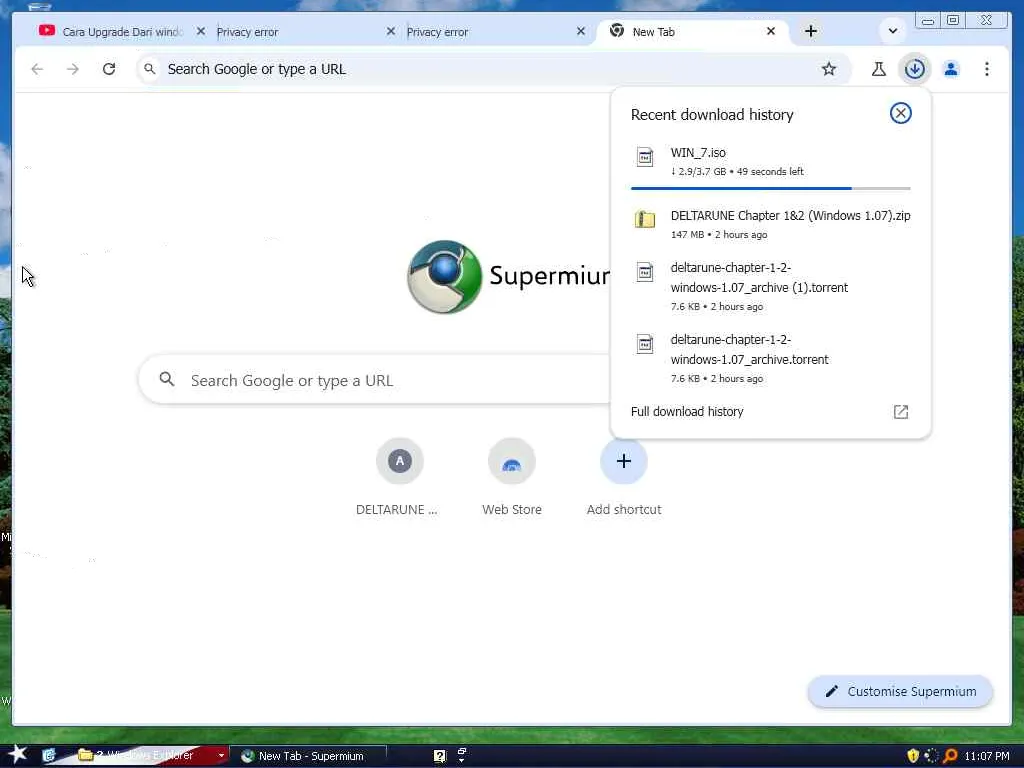Open full download history external-link icon
Screen dimensions: 1024x768
pyautogui.click(x=901, y=411)
